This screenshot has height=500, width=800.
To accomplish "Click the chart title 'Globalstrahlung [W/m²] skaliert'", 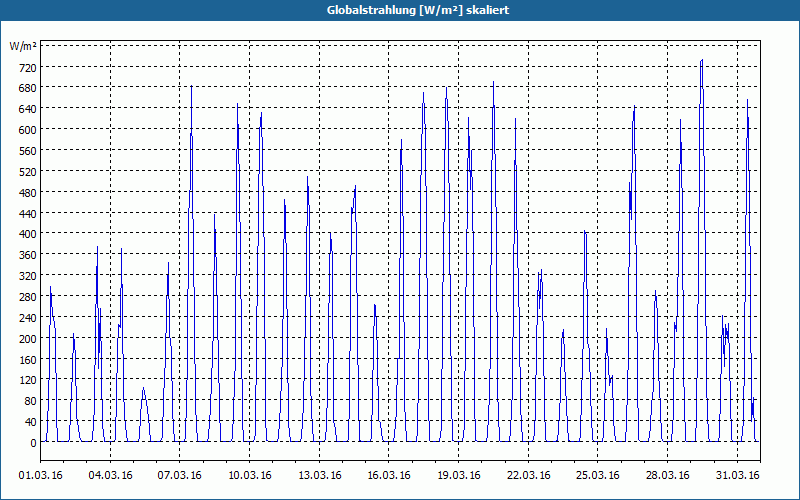I will 417,10.
